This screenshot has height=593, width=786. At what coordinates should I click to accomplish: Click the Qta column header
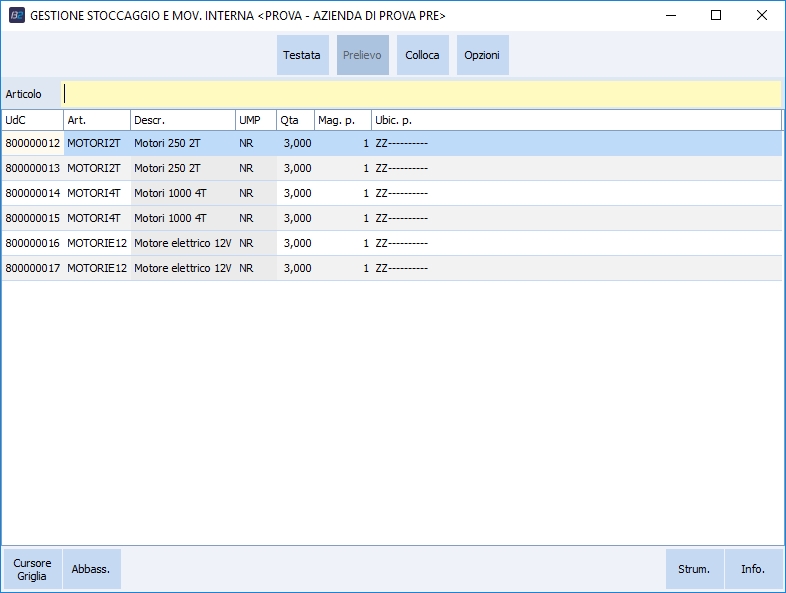pyautogui.click(x=295, y=120)
